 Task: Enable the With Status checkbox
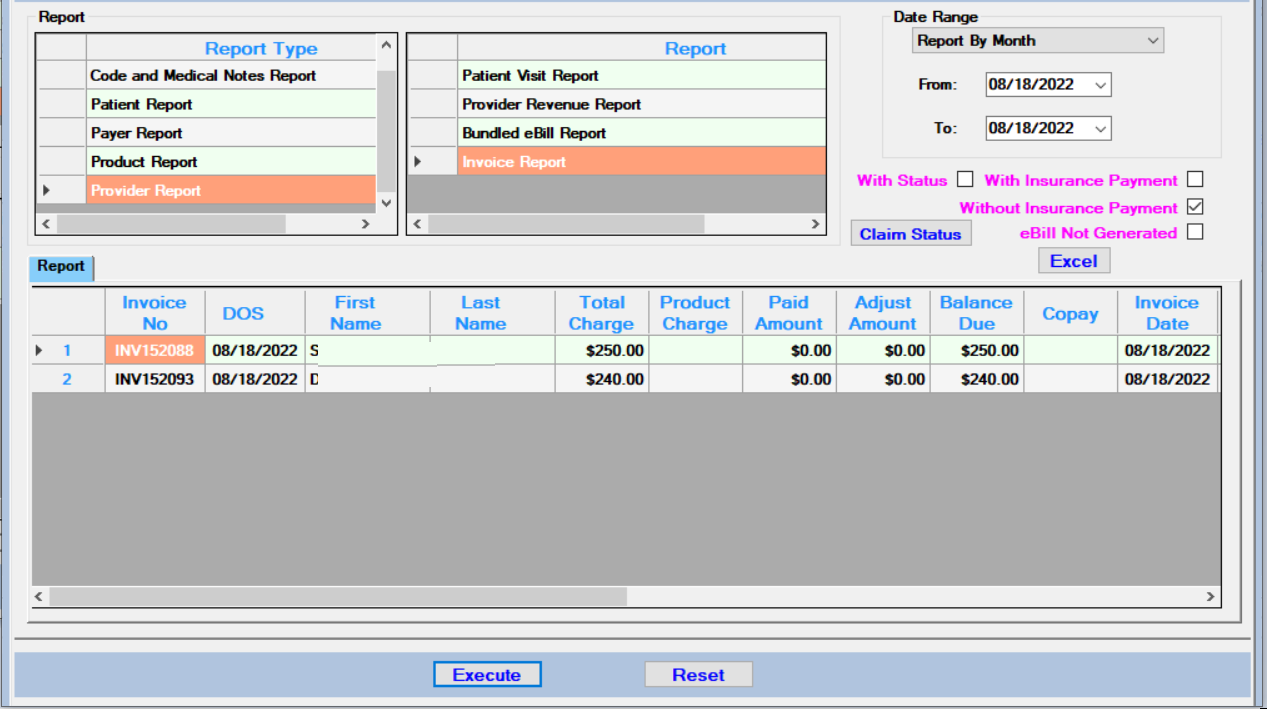tap(964, 180)
